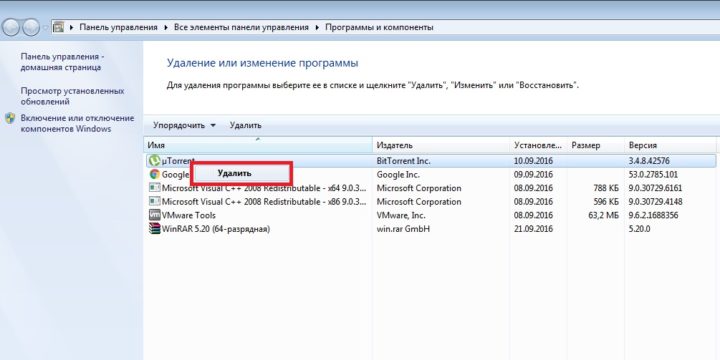The height and width of the screenshot is (360, 720).
Task: Click publisher BitTorrent Inc.
Action: [404, 161]
